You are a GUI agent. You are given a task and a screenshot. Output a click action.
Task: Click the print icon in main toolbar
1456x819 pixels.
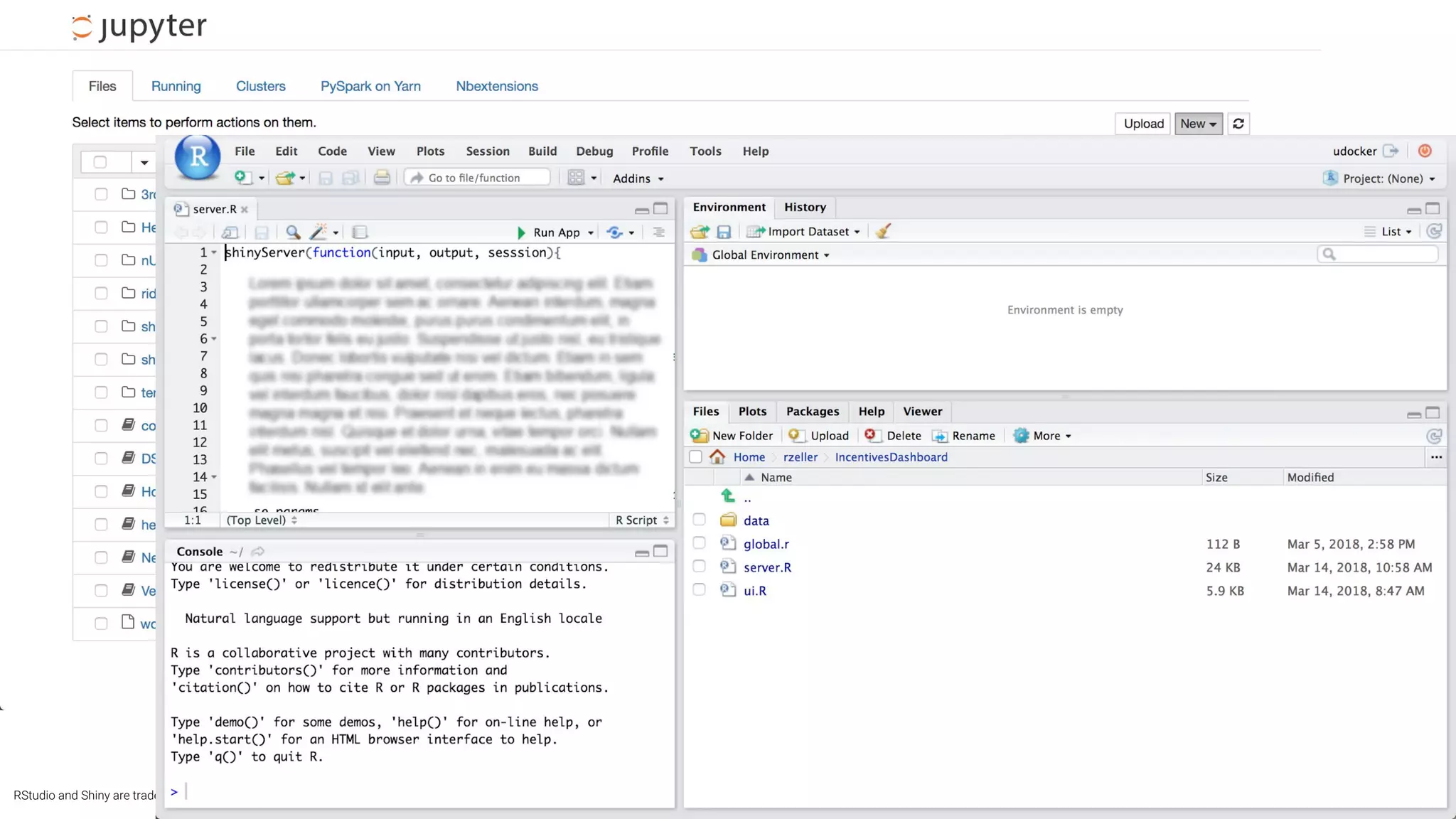382,178
